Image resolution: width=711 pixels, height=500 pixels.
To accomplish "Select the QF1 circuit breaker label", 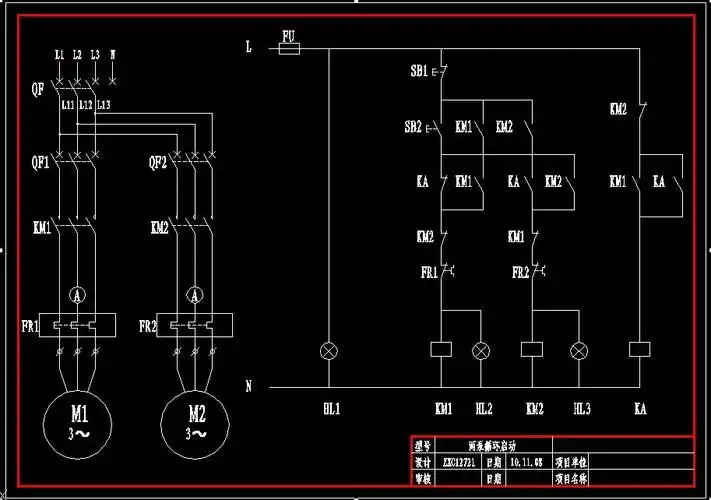I will [x=39, y=161].
